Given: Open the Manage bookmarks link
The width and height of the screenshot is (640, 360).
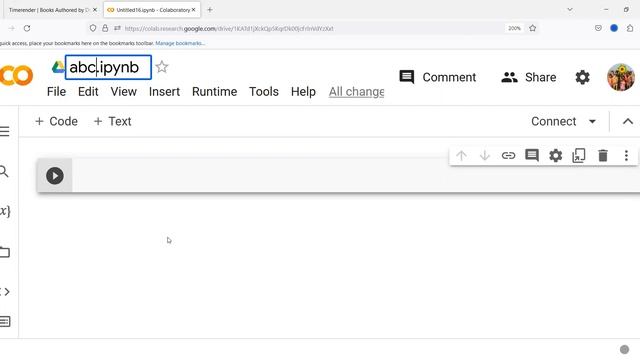Looking at the screenshot, I should (x=180, y=43).
